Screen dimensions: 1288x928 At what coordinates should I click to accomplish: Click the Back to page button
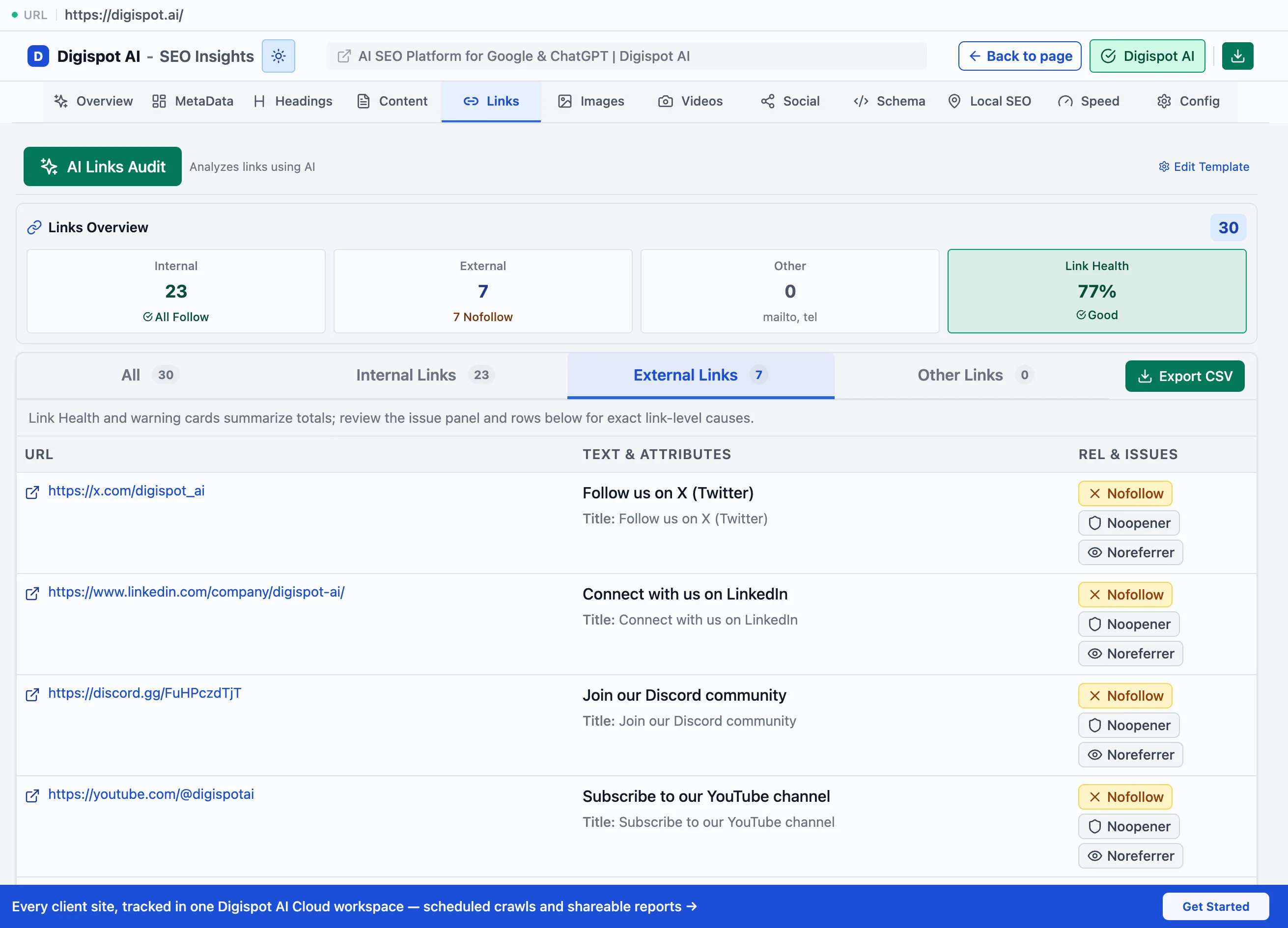pyautogui.click(x=1019, y=55)
